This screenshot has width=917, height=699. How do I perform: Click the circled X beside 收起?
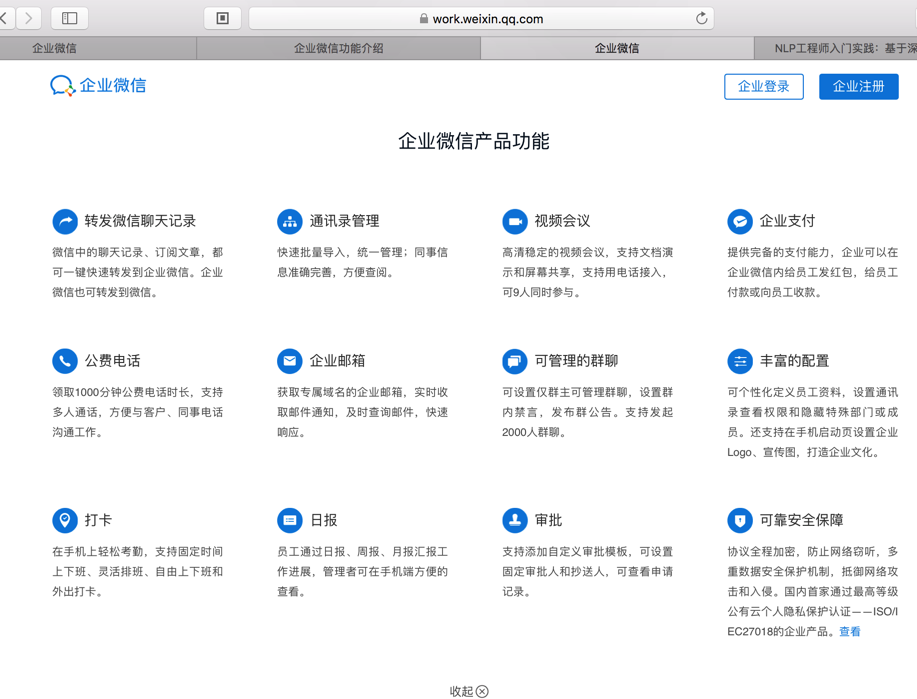pos(482,691)
